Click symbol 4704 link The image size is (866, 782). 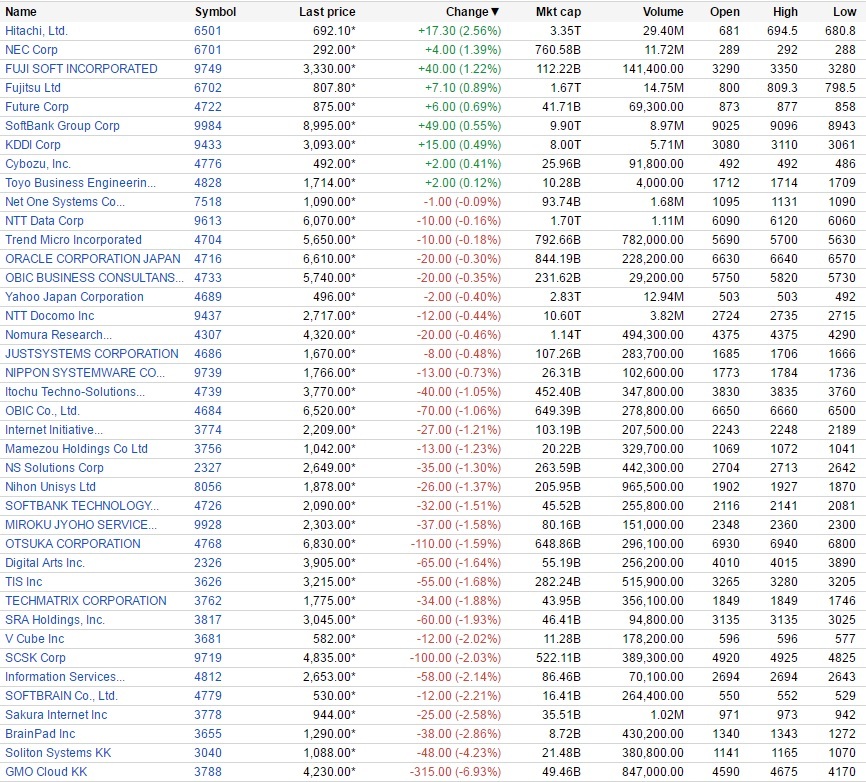click(208, 240)
